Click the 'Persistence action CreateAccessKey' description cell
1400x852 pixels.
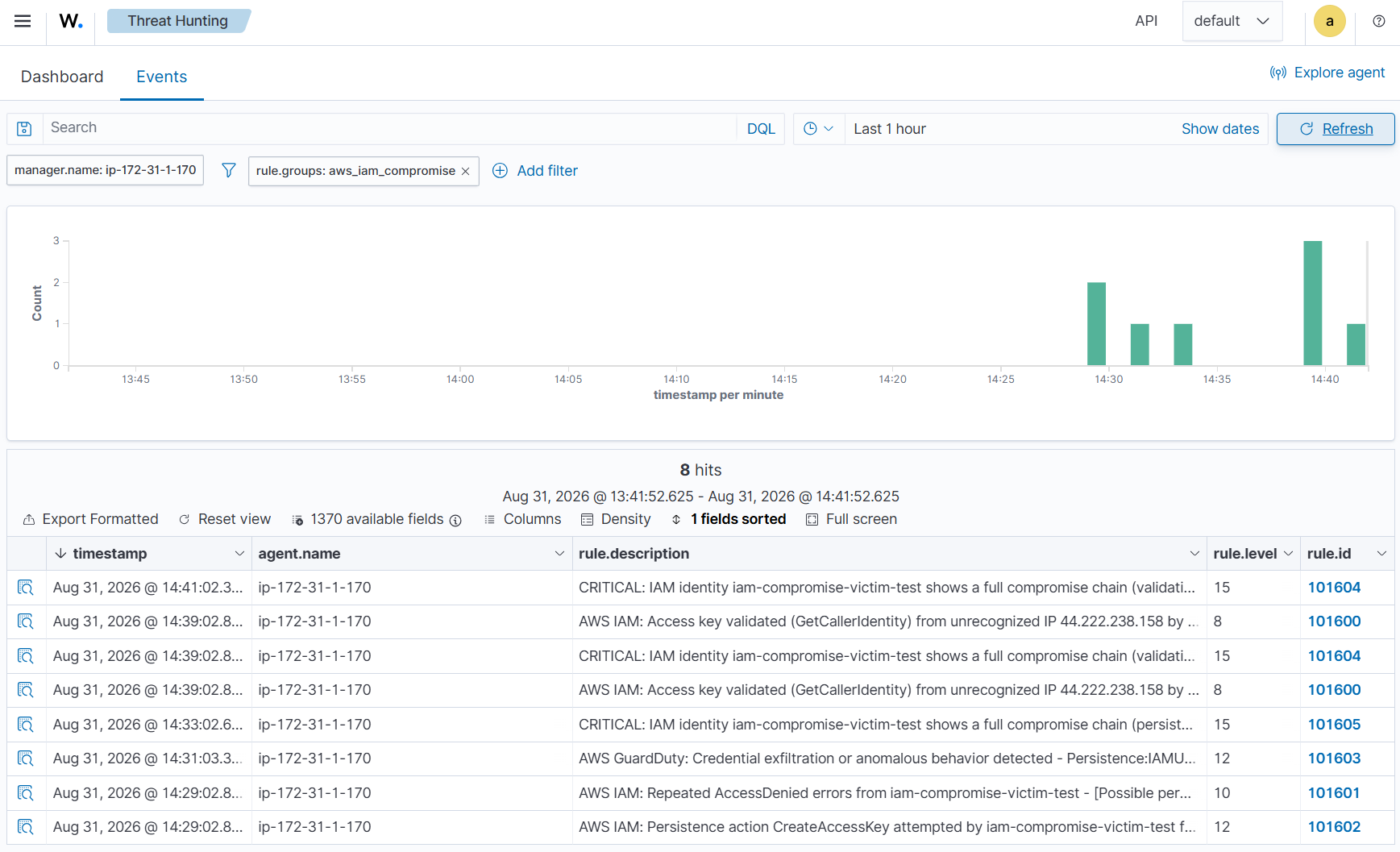coord(890,827)
